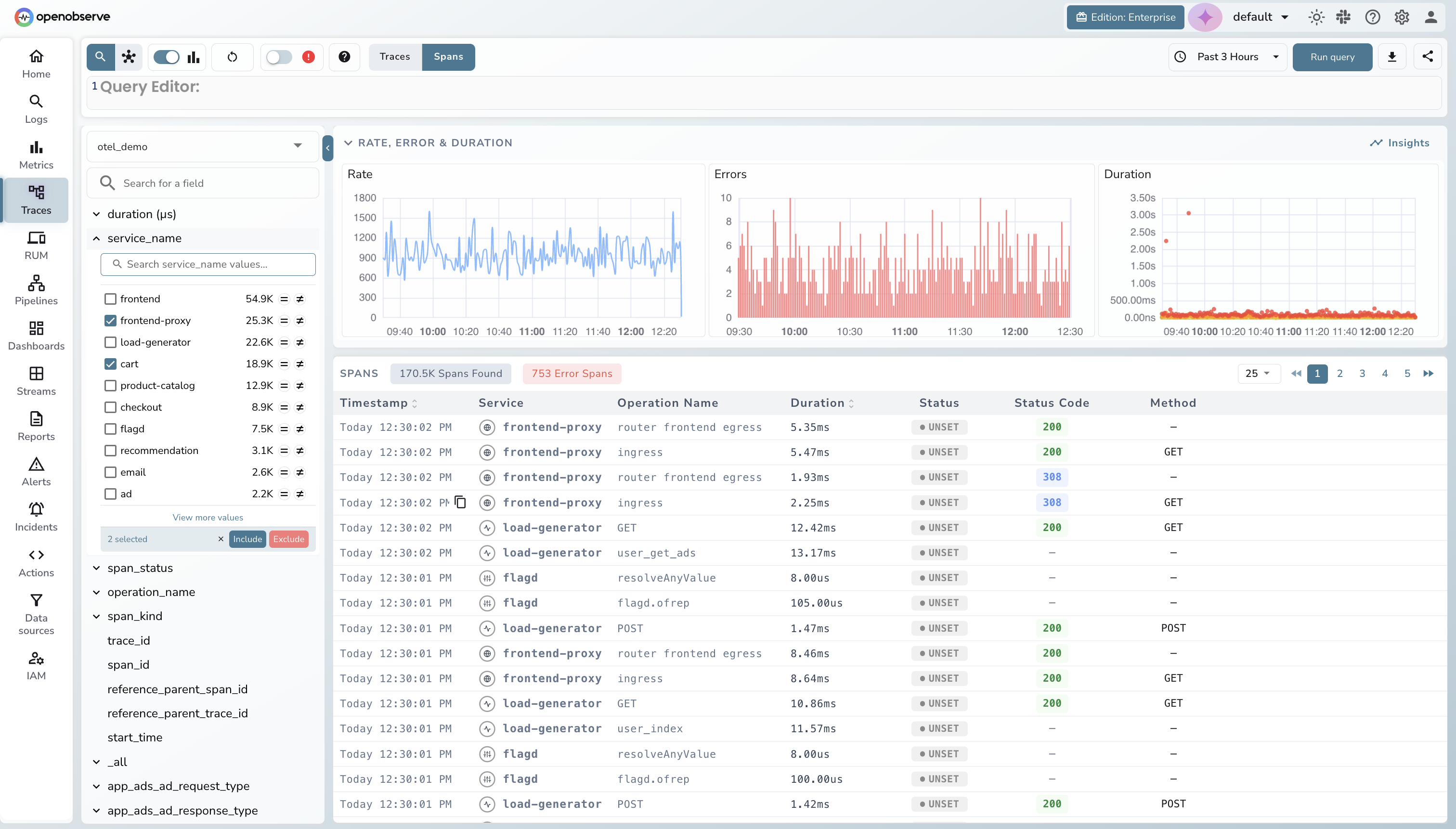Viewport: 1456px width, 829px height.
Task: Click the View more values link
Action: 208,517
